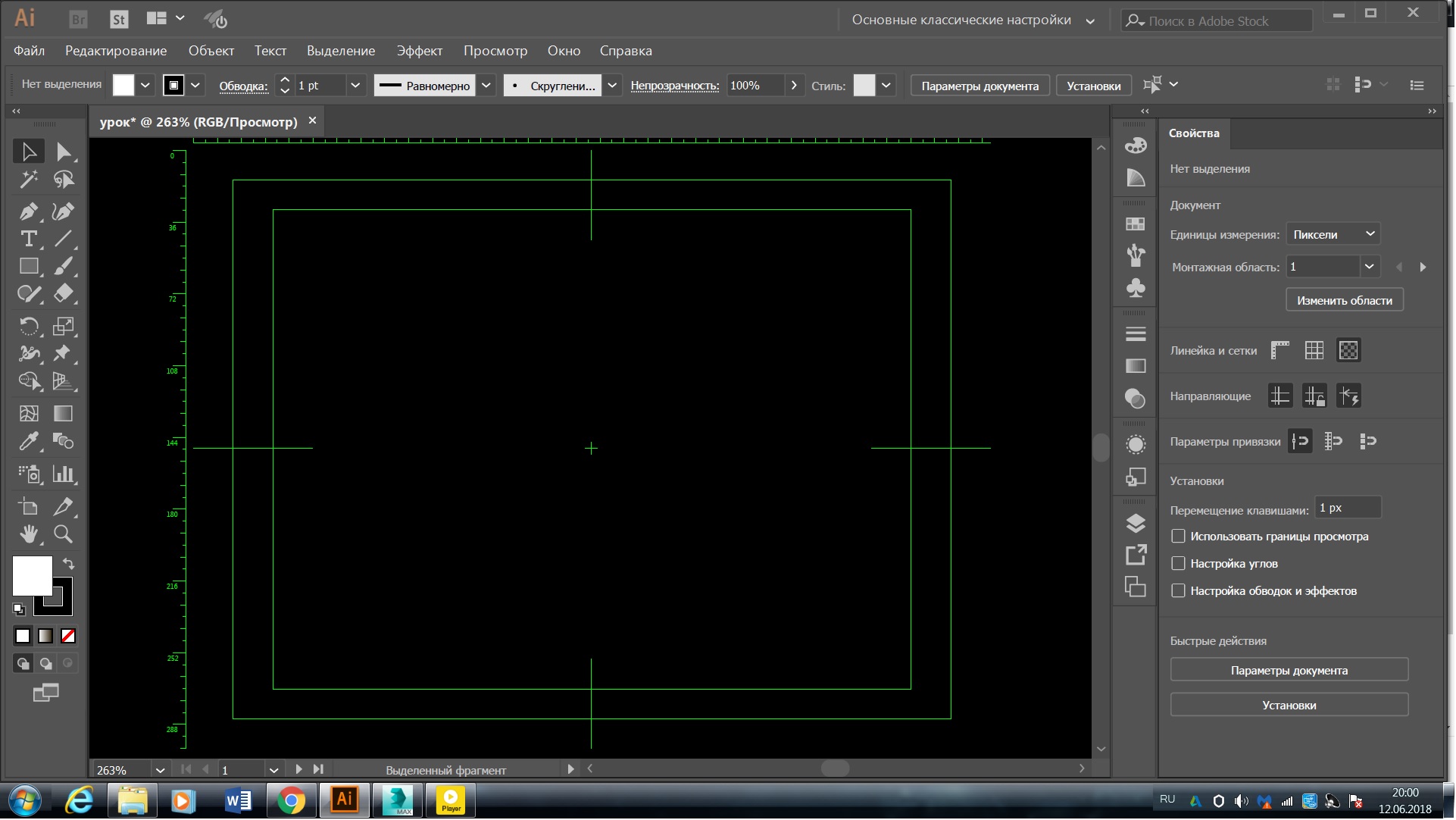Screen dimensions: 1456x820
Task: Open the Просмотр menu
Action: pyautogui.click(x=495, y=51)
